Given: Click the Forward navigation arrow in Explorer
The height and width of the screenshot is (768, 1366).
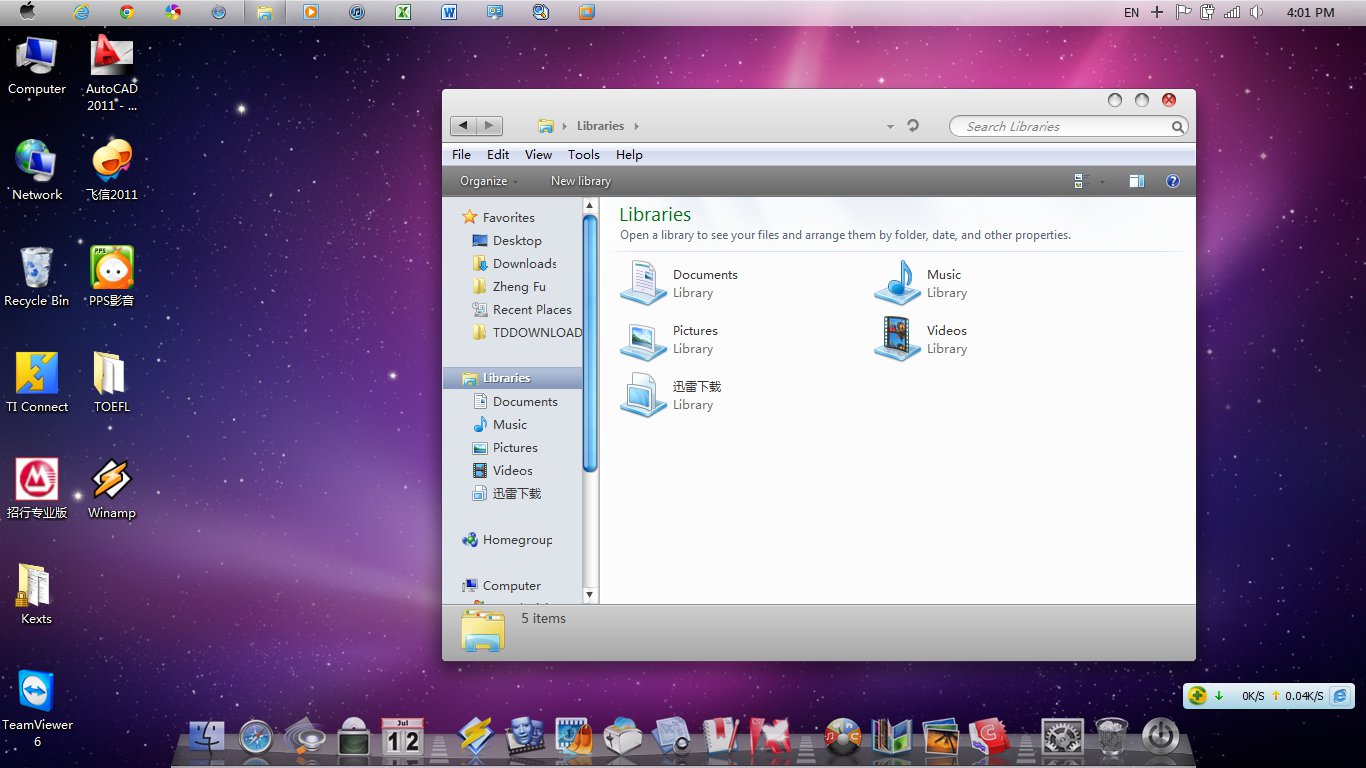Looking at the screenshot, I should 489,126.
